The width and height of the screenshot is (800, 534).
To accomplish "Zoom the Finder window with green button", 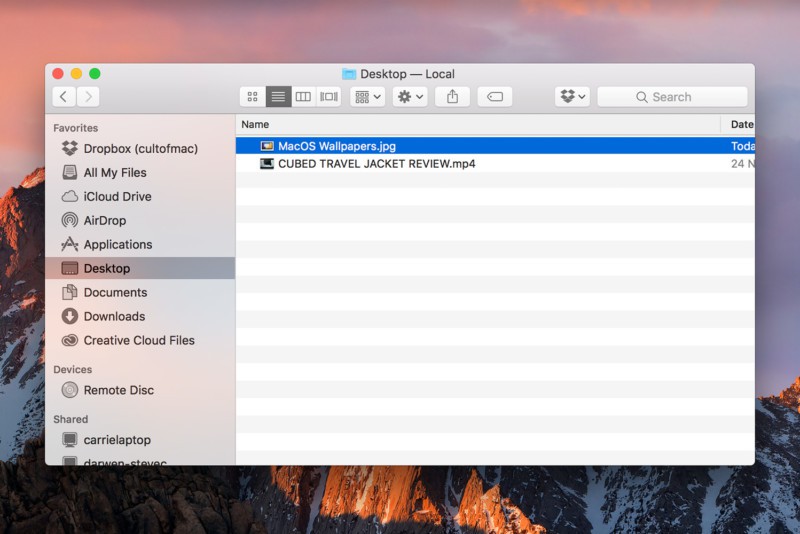I will [95, 74].
